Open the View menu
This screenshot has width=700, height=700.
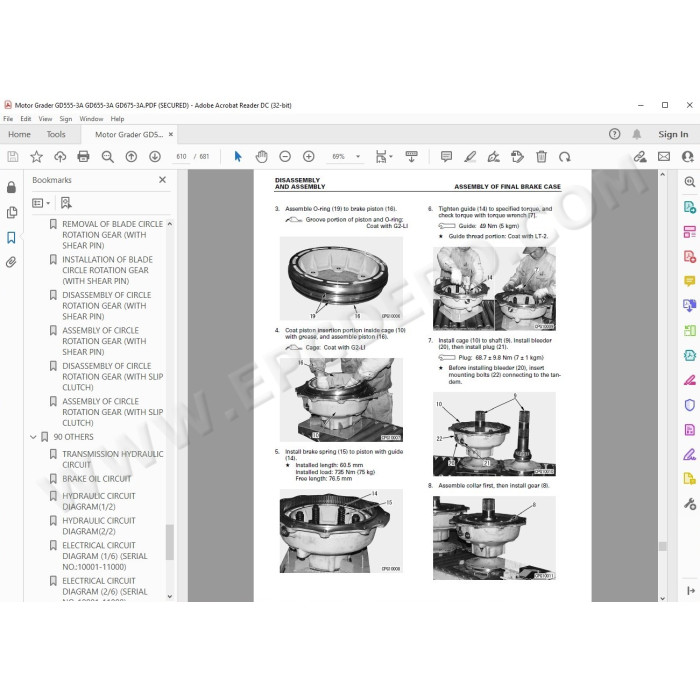45,119
